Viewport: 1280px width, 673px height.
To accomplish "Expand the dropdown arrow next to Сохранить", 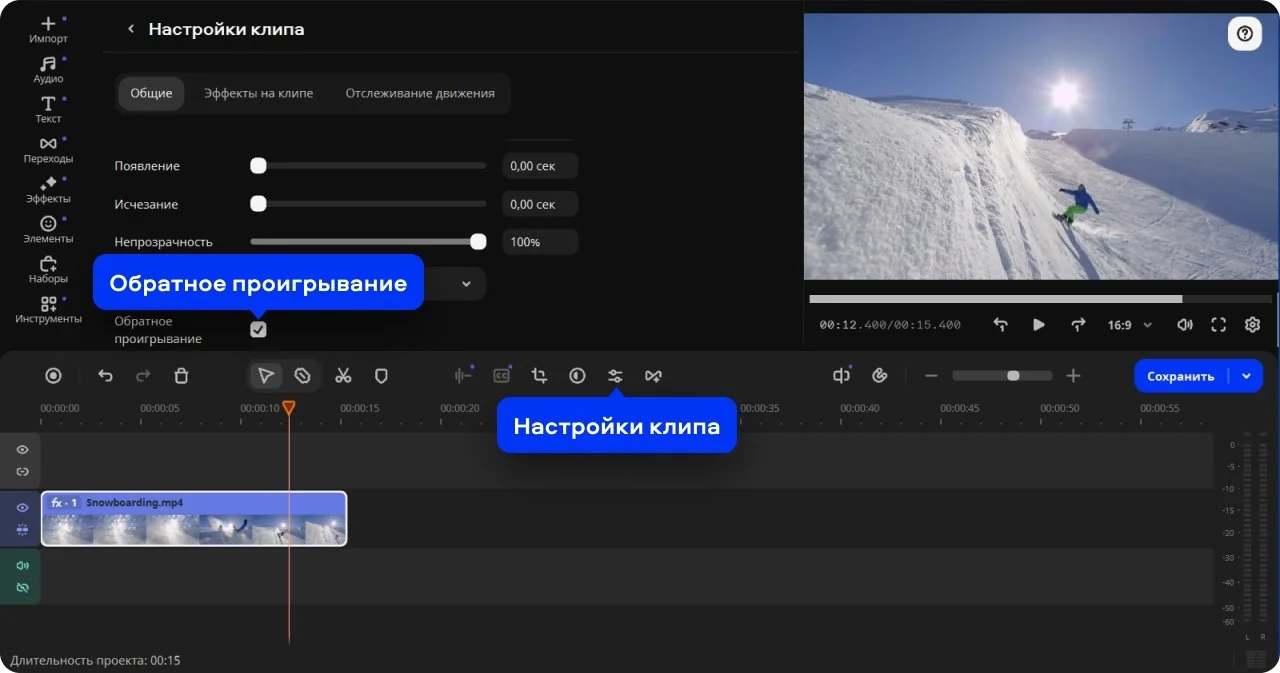I will click(1246, 376).
